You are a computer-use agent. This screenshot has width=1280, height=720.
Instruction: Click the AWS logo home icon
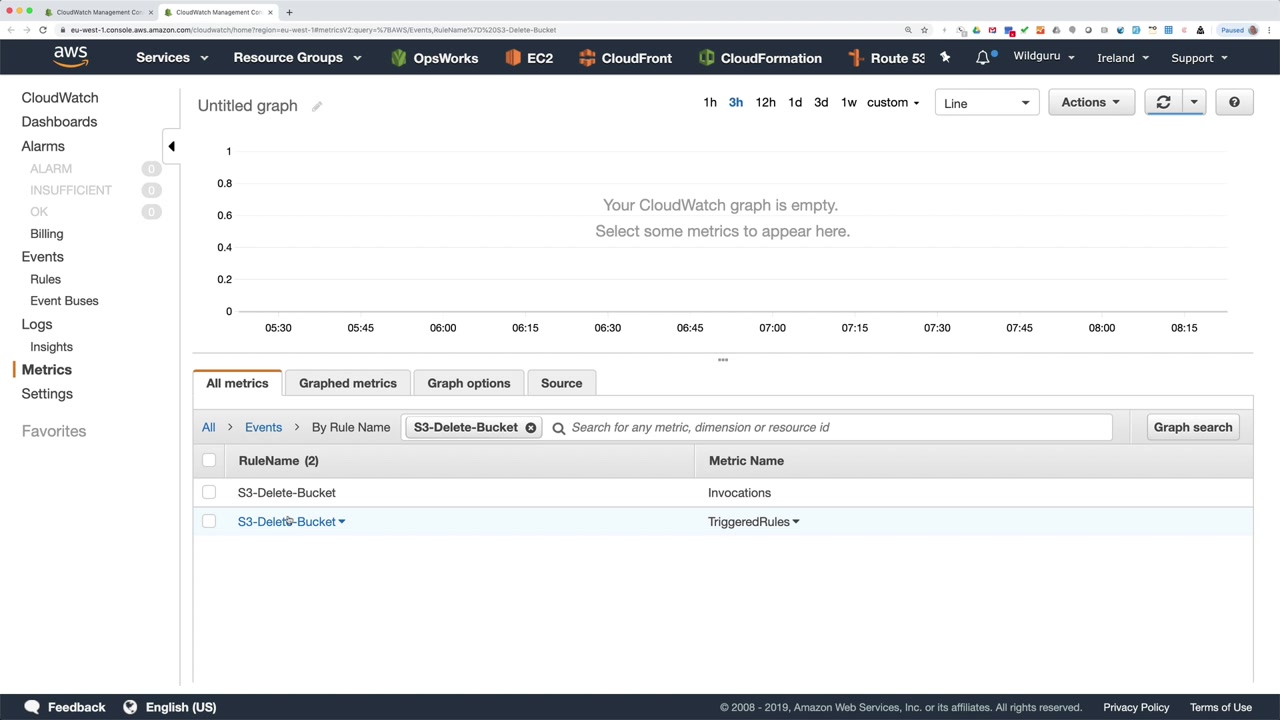click(70, 57)
